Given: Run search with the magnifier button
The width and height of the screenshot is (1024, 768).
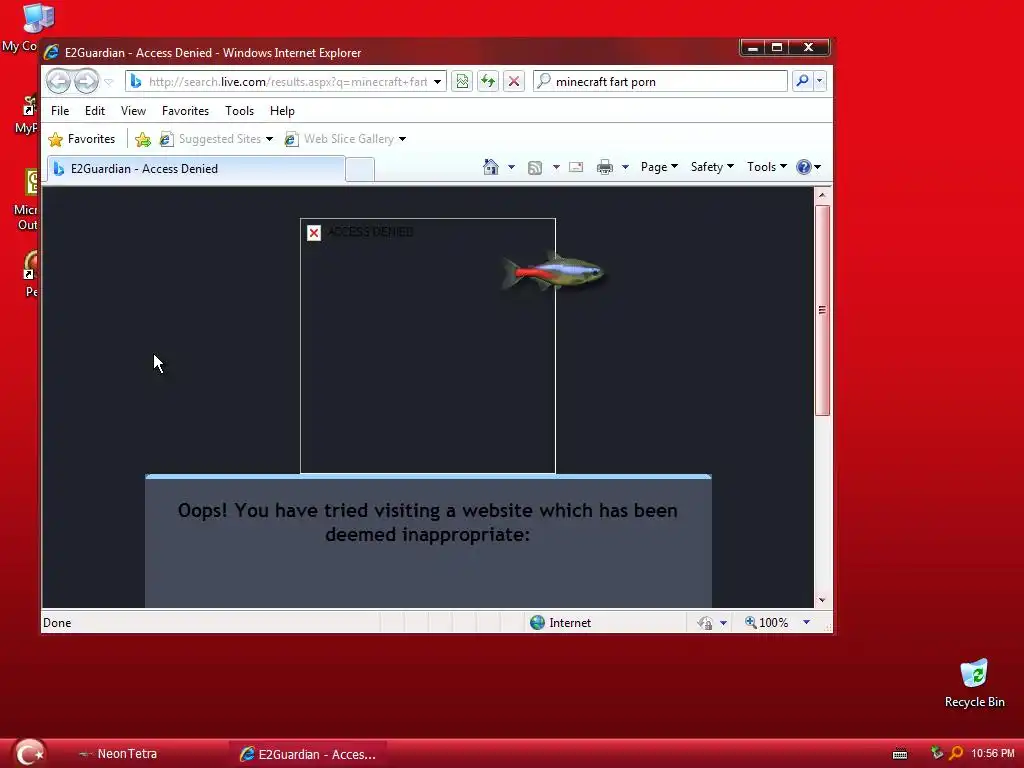Looking at the screenshot, I should pos(802,81).
